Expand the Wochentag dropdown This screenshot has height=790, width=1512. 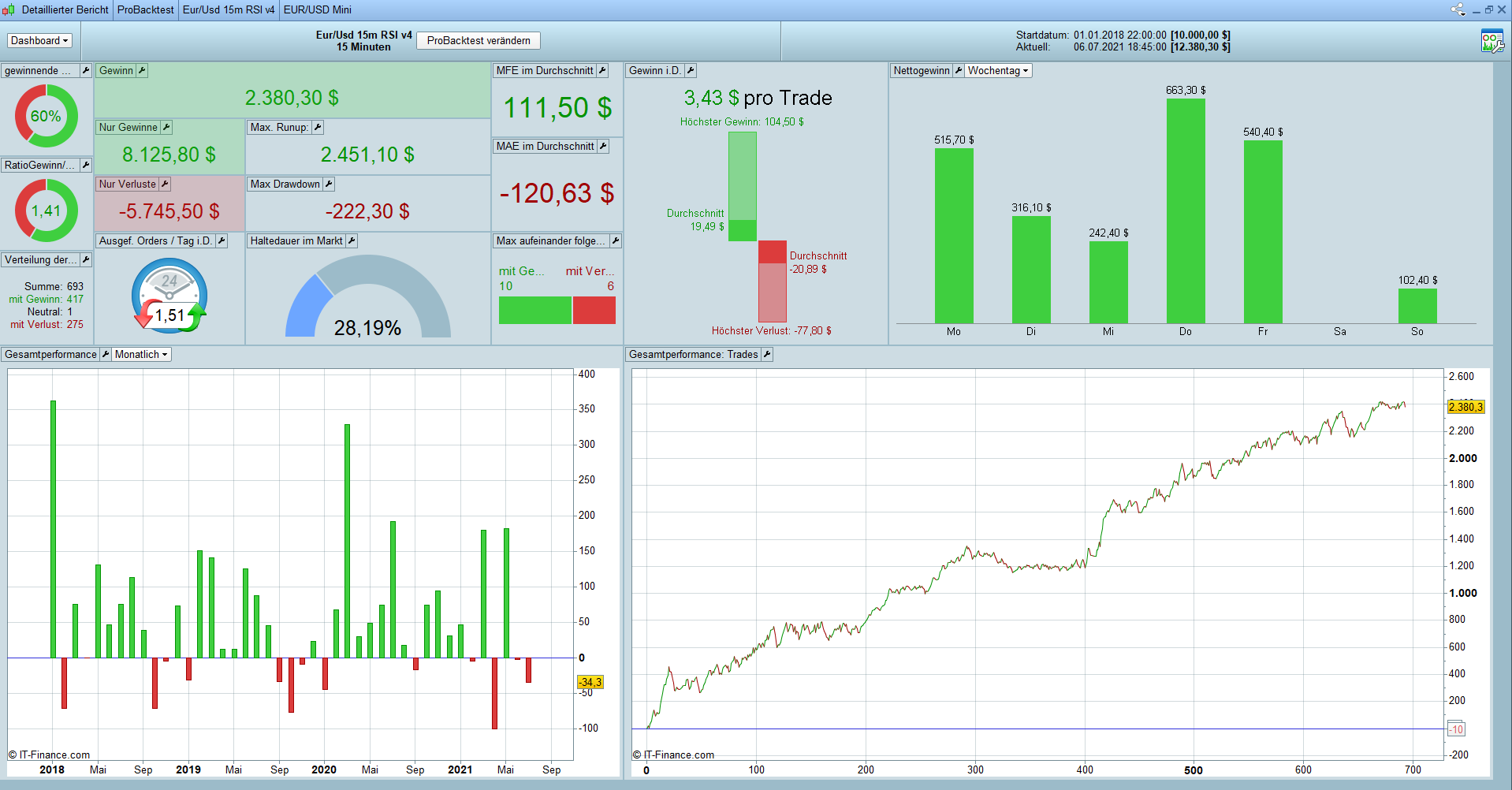(998, 70)
